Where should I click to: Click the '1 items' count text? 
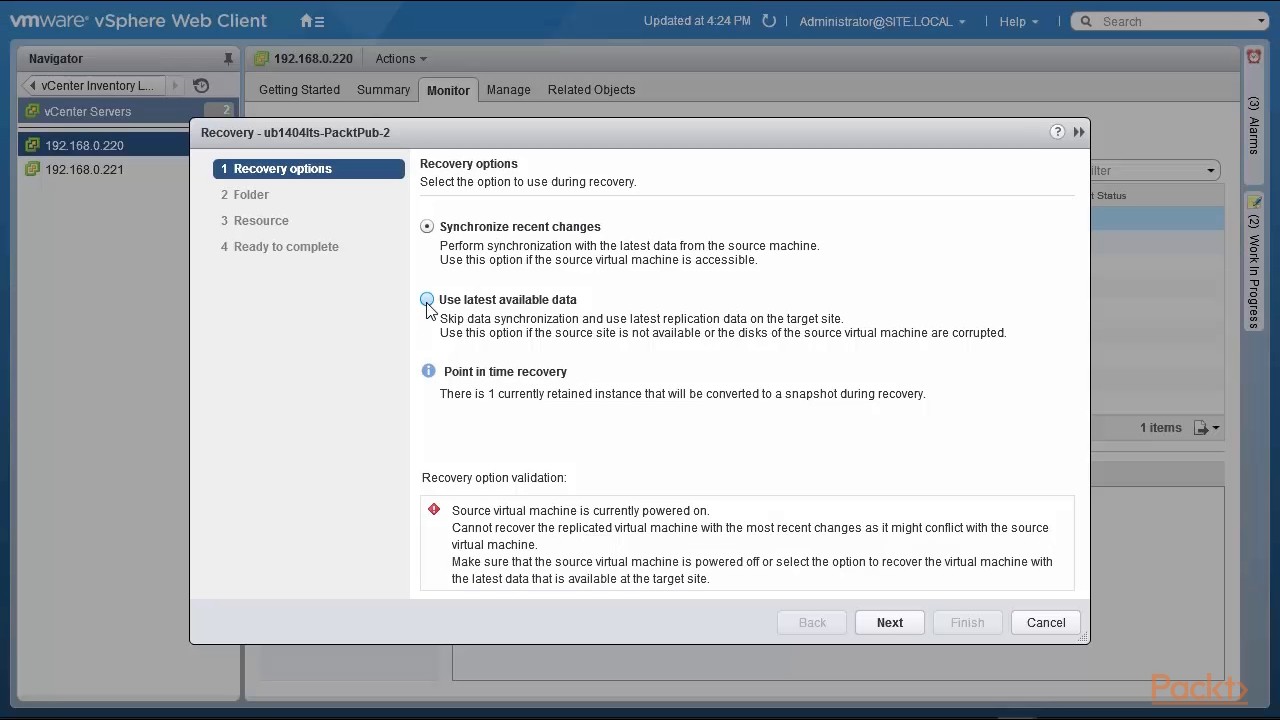(1161, 428)
